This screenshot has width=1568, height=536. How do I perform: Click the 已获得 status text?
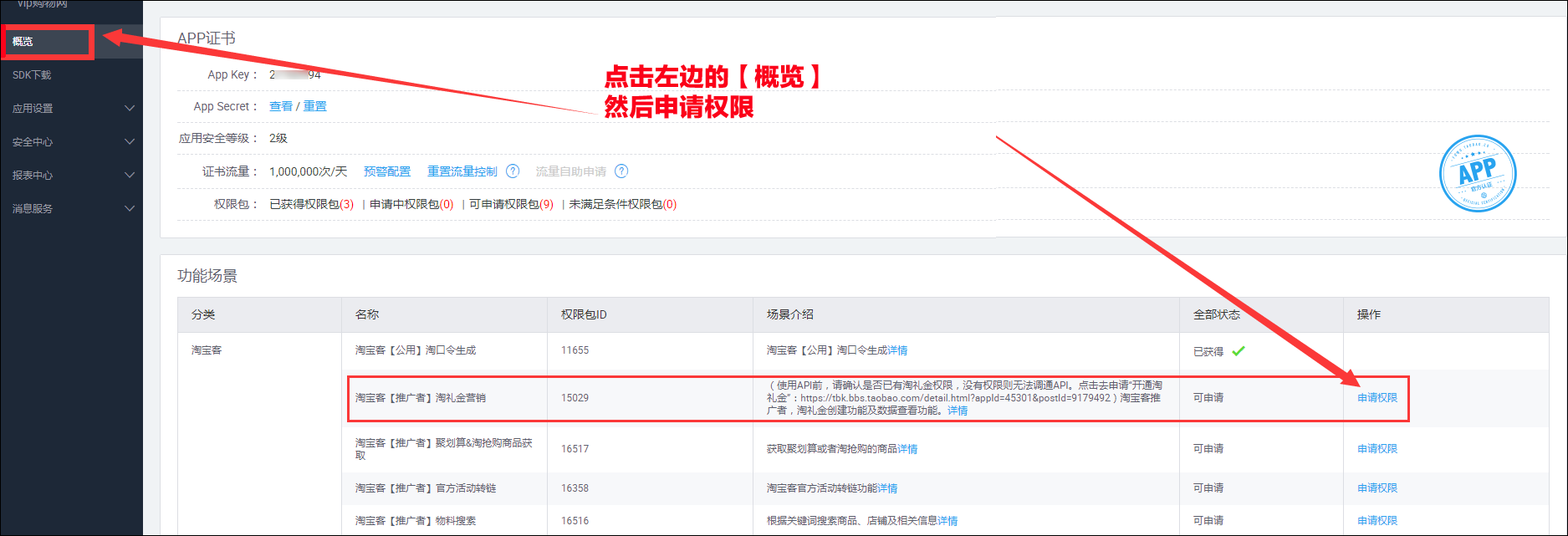(x=1208, y=351)
